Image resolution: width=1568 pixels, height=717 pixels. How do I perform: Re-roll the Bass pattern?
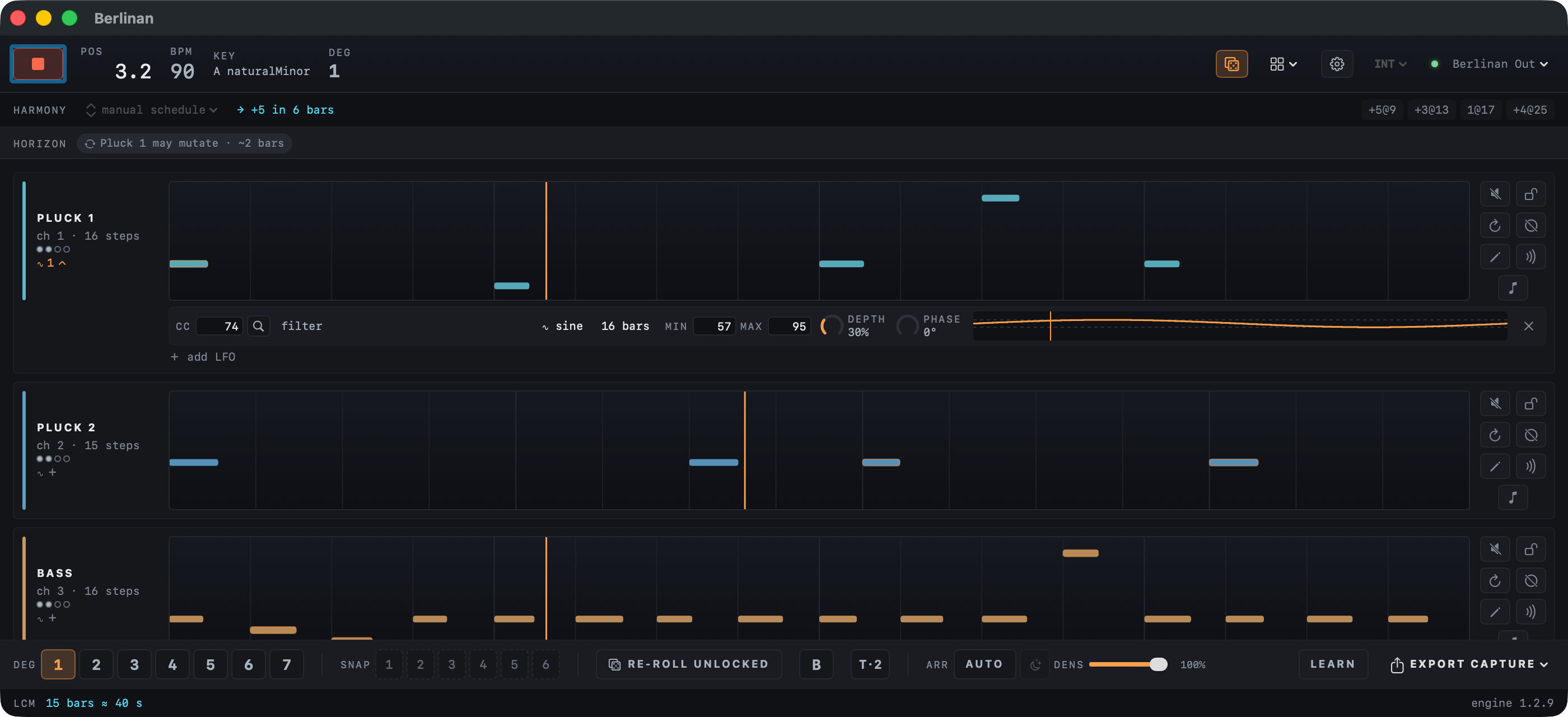pos(1495,581)
